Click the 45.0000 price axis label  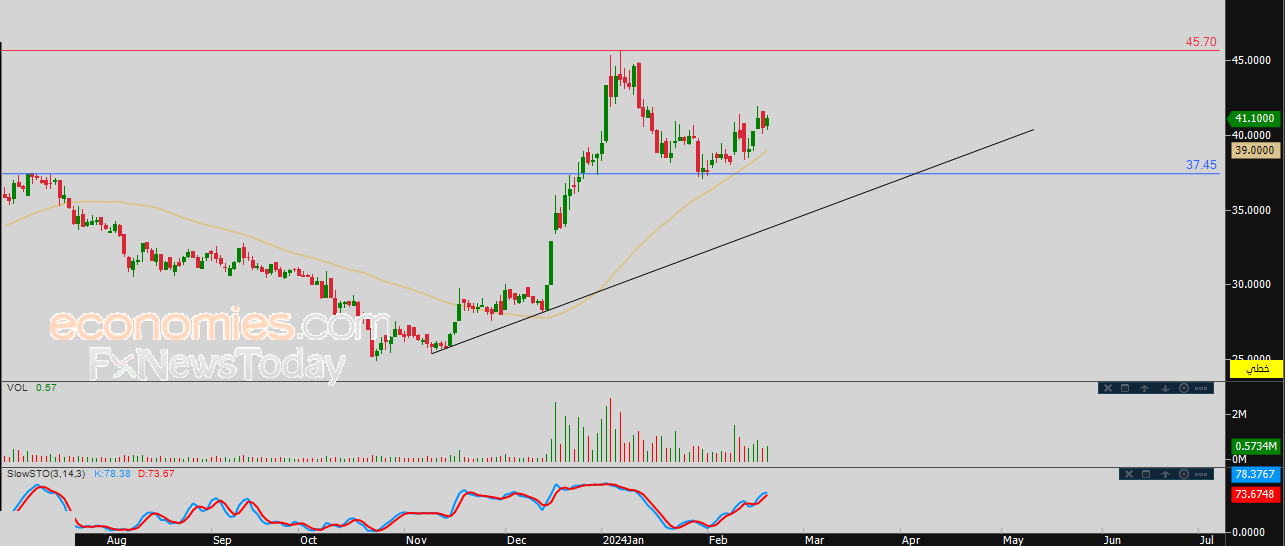(1250, 60)
